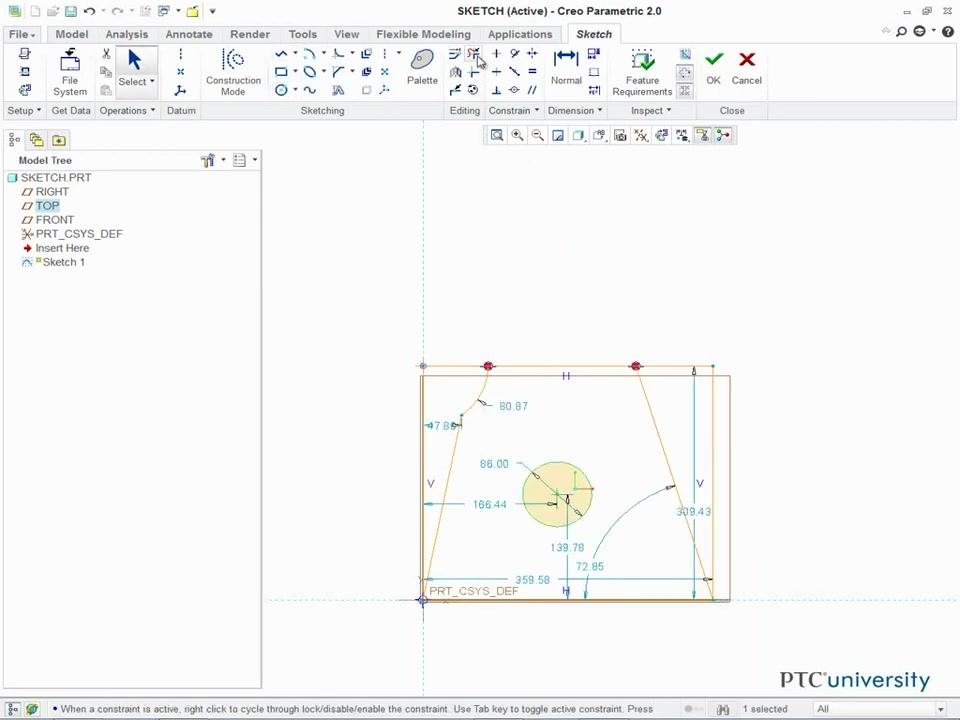Apply the Tangent constraint
960x720 pixels.
[x=514, y=54]
